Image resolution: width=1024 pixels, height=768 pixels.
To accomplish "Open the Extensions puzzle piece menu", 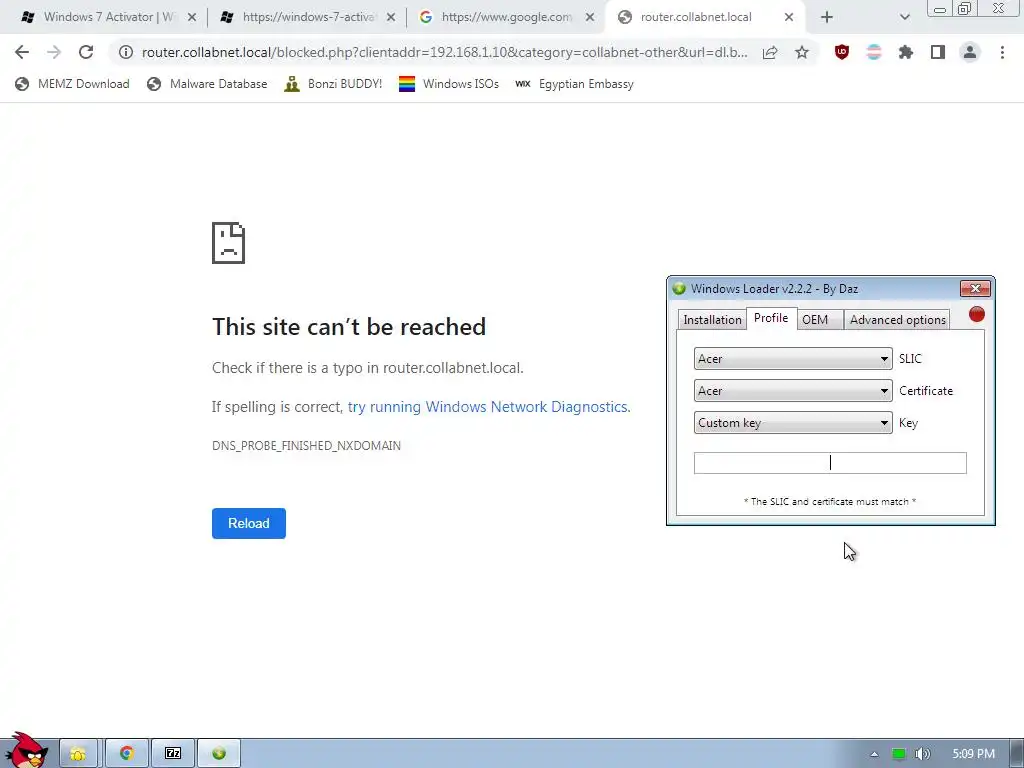I will tap(906, 52).
